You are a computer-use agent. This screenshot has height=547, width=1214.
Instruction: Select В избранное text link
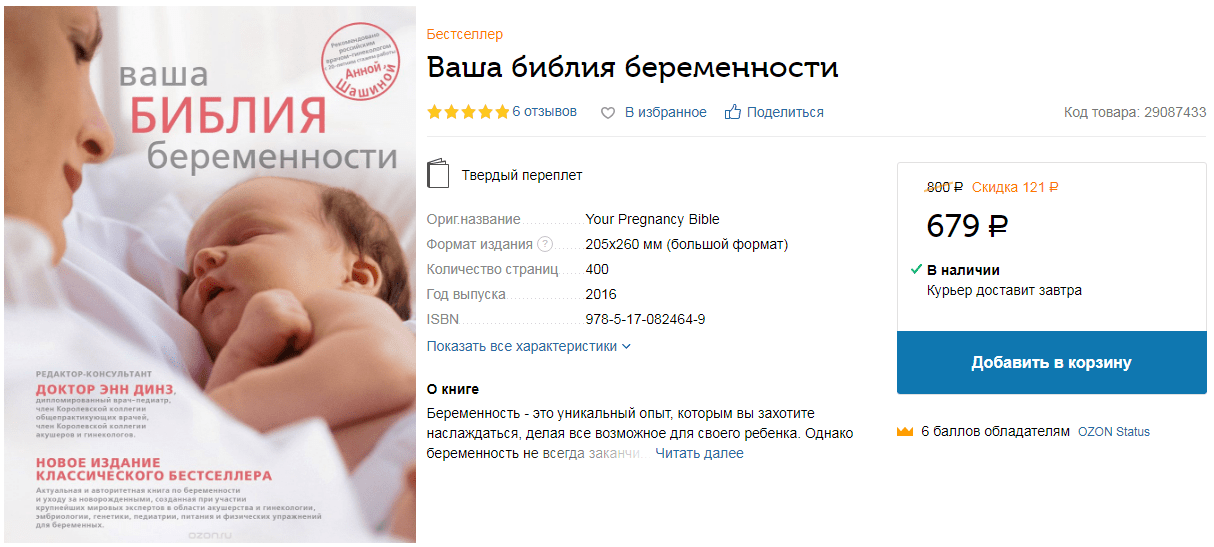click(666, 112)
